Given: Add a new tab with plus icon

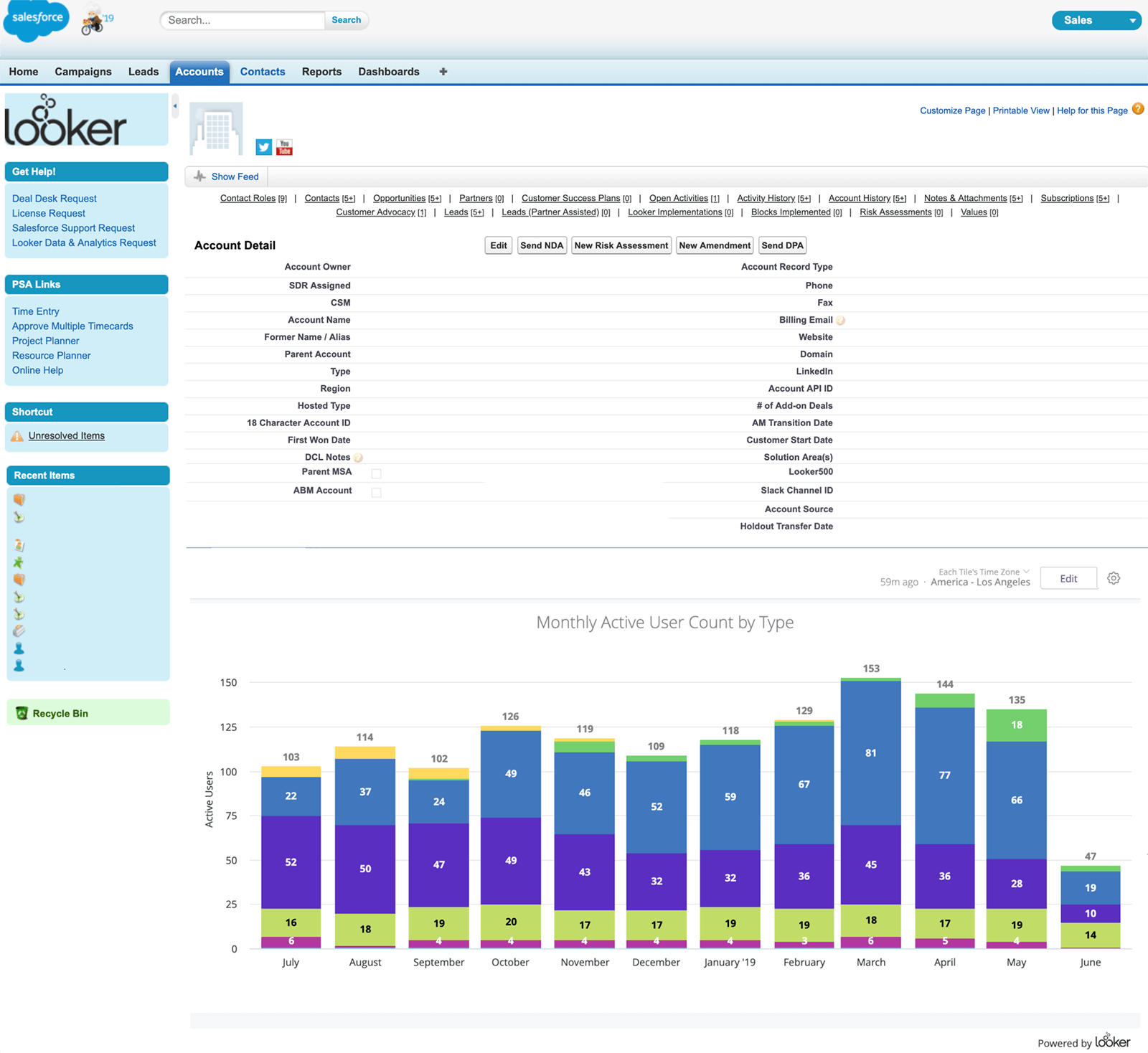Looking at the screenshot, I should [x=443, y=72].
